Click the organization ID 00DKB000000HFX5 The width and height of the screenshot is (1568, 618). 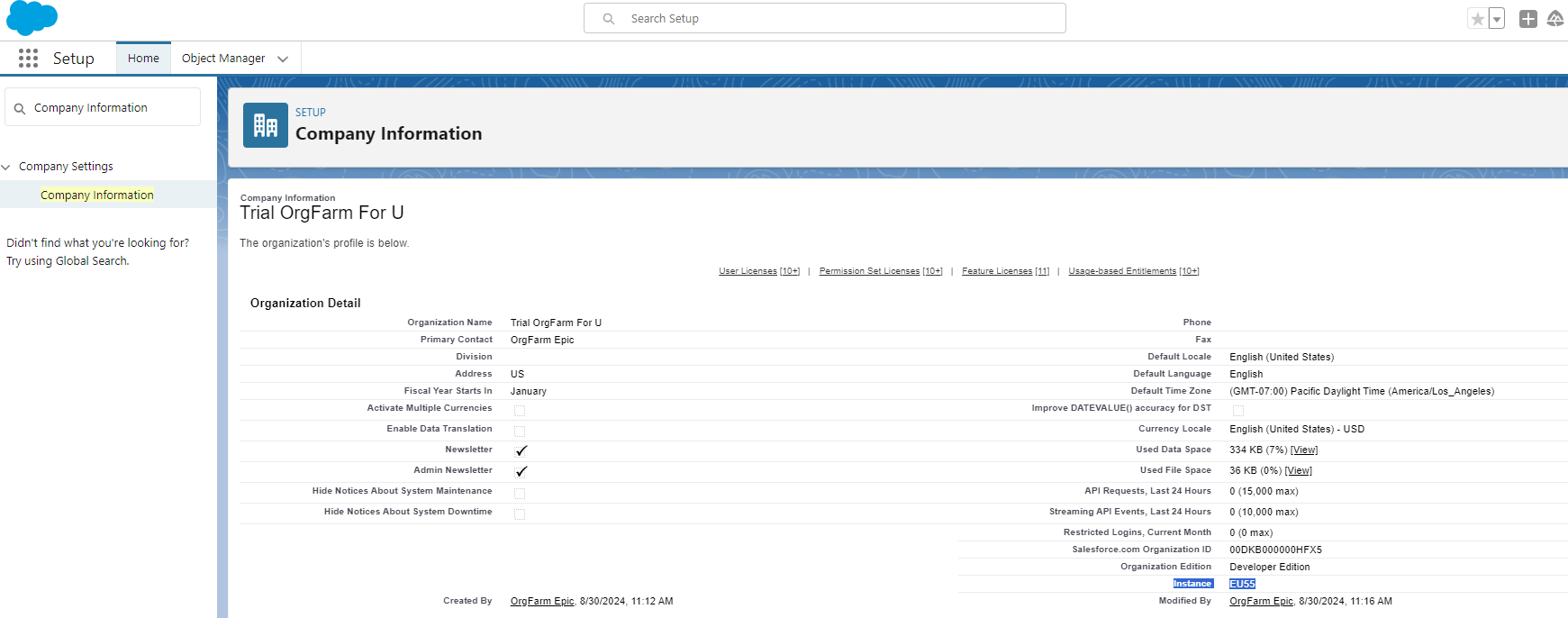point(1275,550)
